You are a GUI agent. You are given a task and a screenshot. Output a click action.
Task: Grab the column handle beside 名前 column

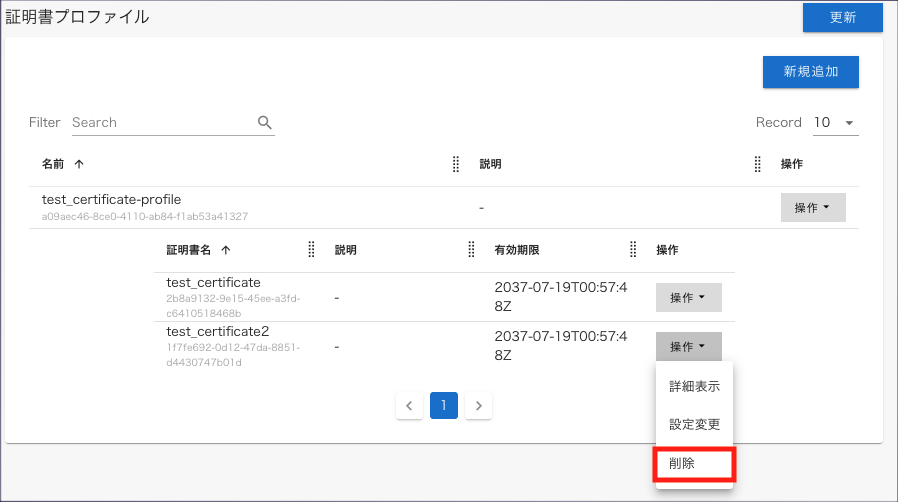click(456, 164)
